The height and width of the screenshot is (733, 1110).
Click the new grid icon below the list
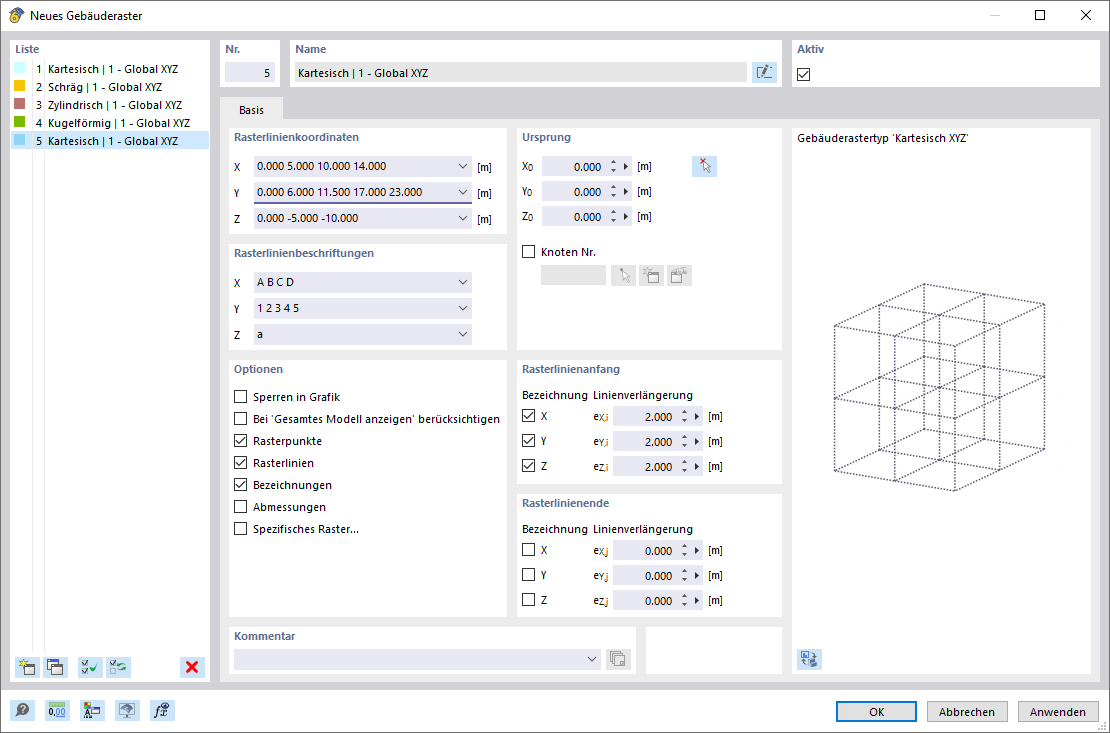[27, 666]
